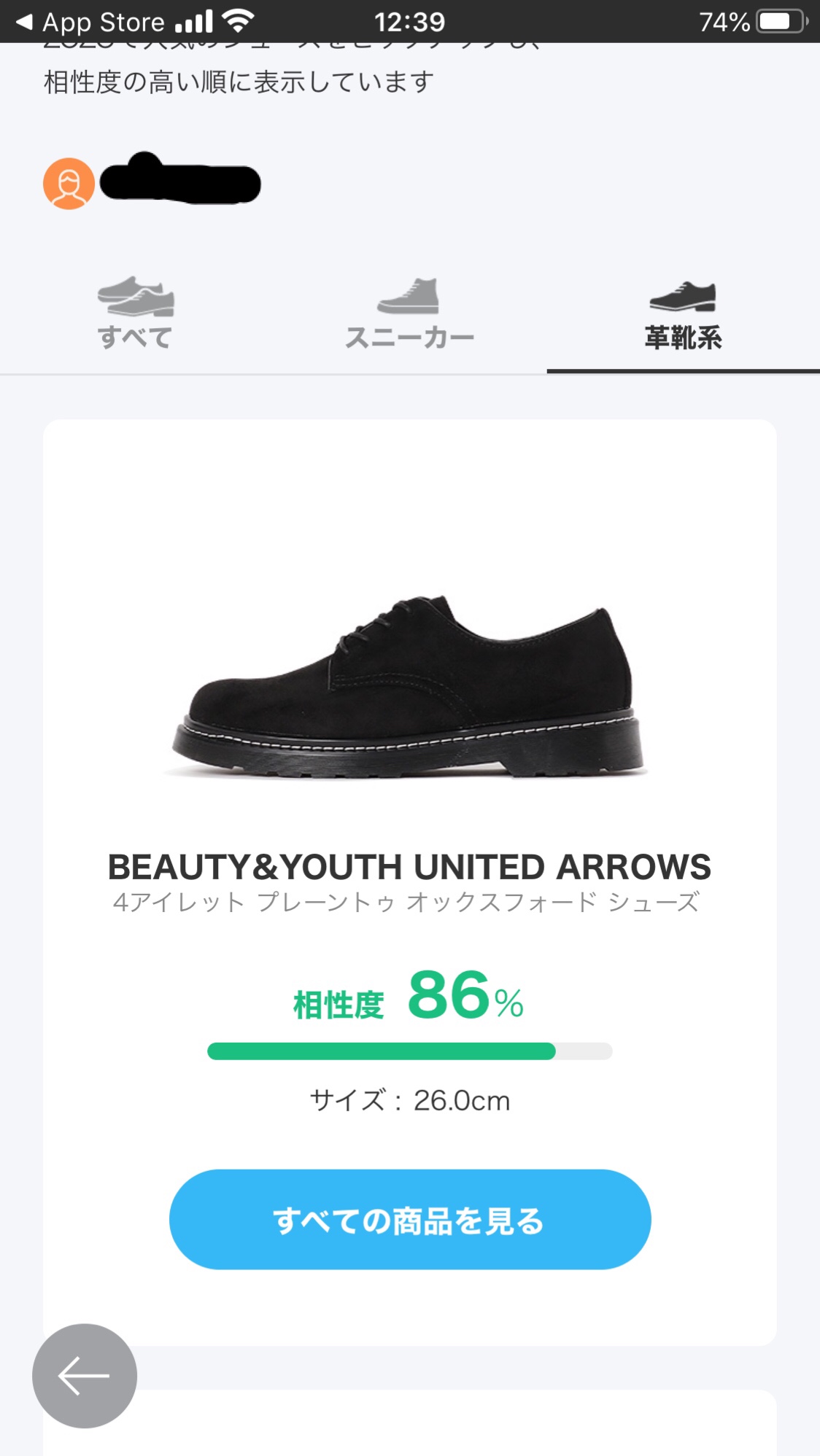Switch to the スニーカー tab label
Screen dimensions: 820x1456
(409, 338)
